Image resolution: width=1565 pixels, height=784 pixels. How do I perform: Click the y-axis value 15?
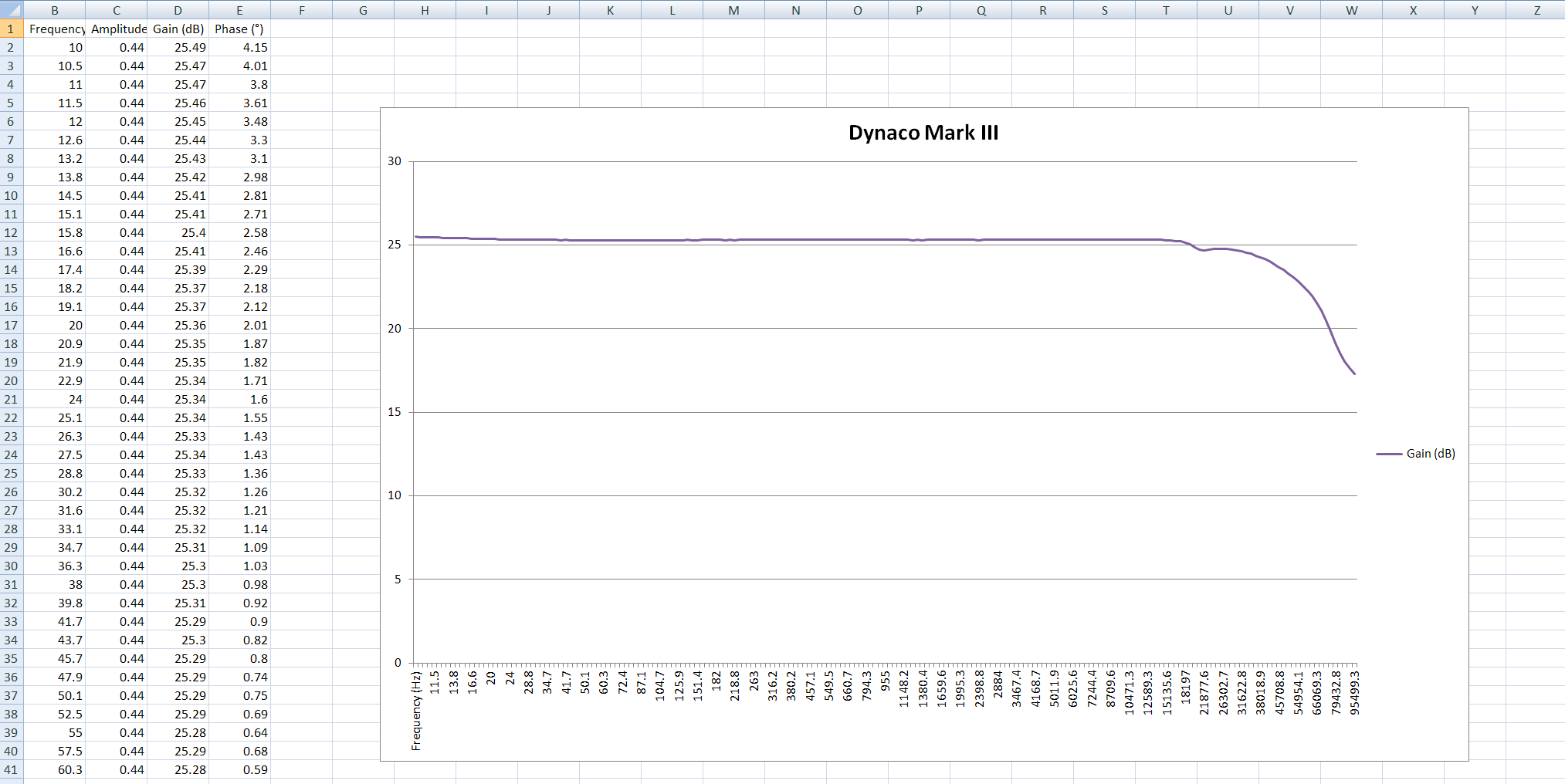click(x=395, y=412)
